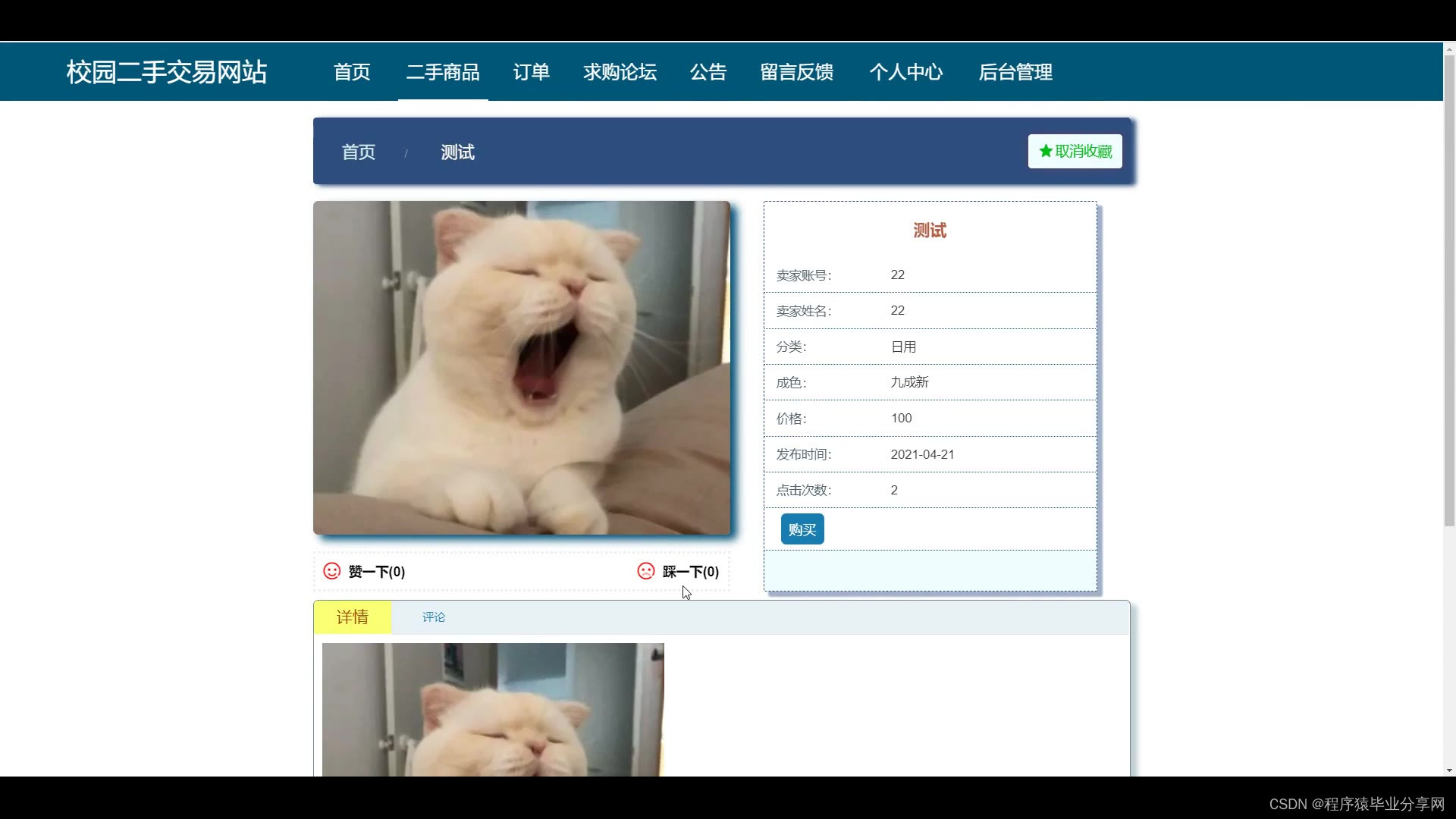Screen dimensions: 1456x819
Task: Visit the 求购论坛 forum page
Action: (620, 72)
